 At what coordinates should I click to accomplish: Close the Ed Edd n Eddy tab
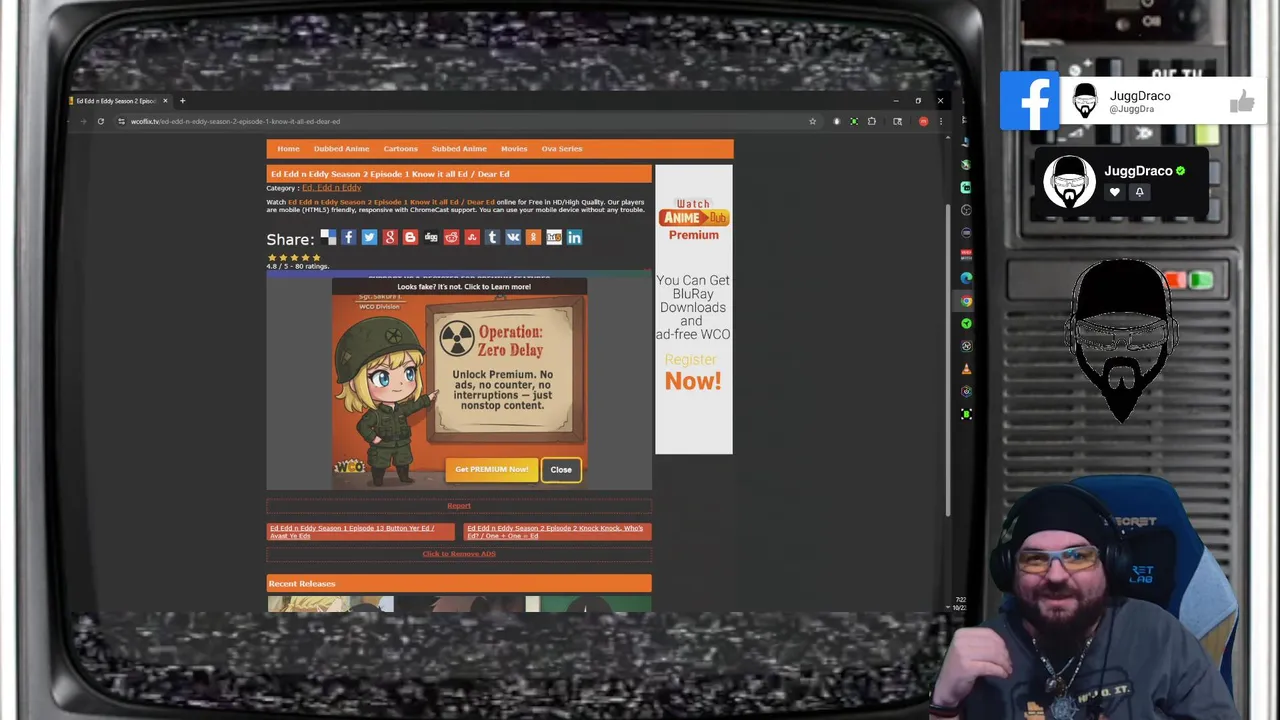166,100
